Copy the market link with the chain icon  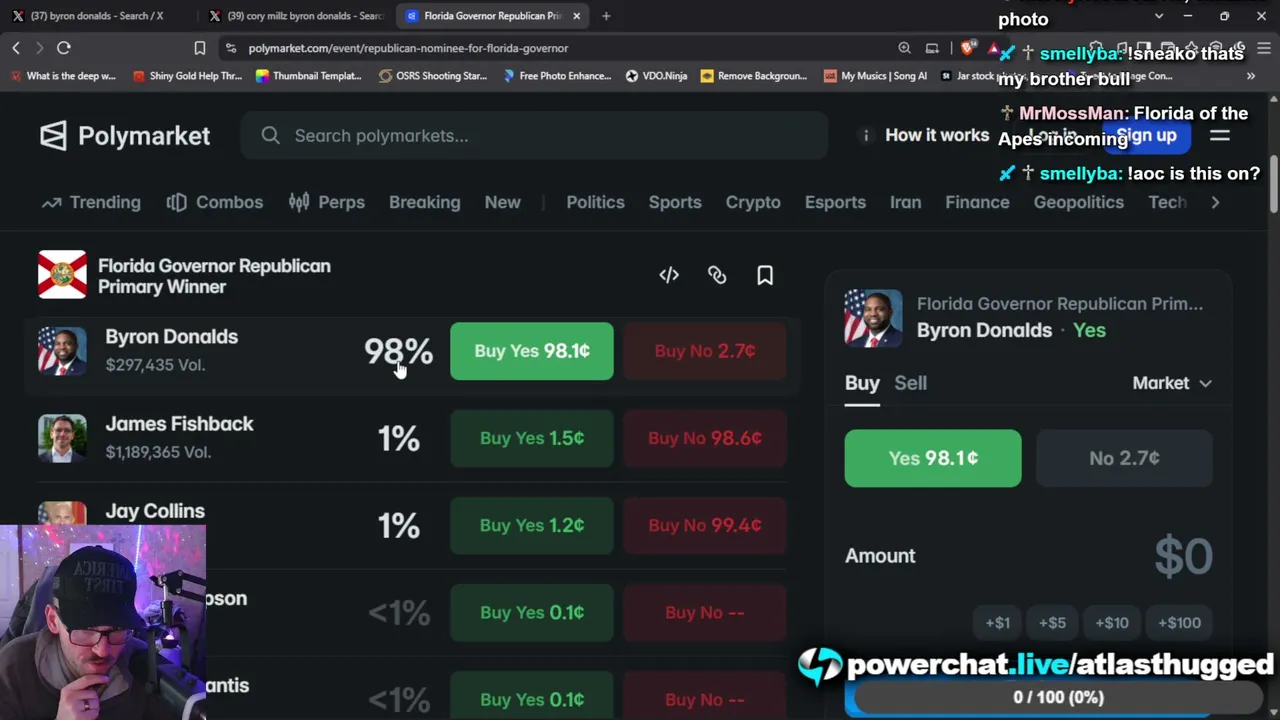(717, 275)
